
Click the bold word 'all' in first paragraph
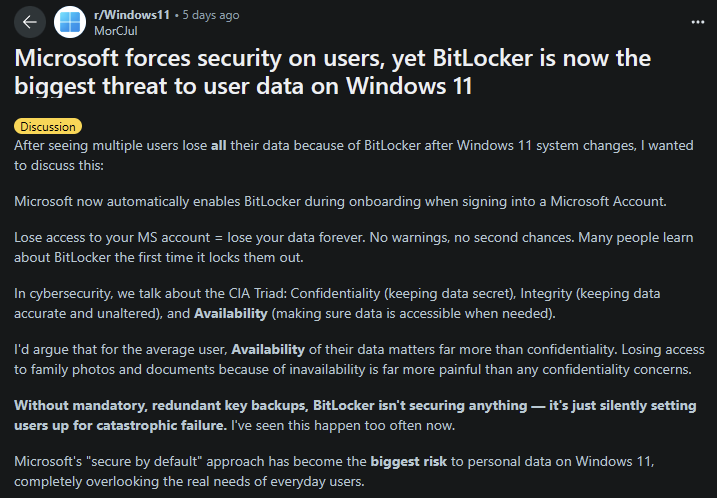tap(219, 145)
